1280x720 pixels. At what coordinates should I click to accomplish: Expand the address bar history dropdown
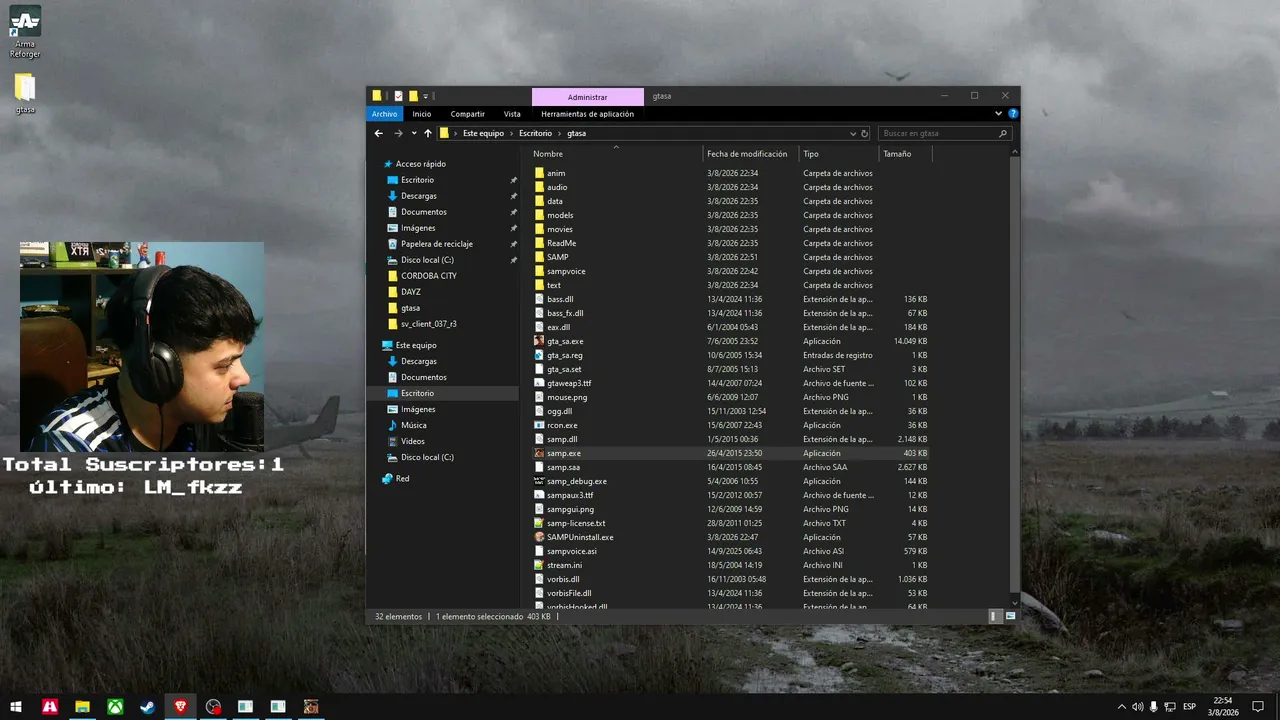coord(853,133)
